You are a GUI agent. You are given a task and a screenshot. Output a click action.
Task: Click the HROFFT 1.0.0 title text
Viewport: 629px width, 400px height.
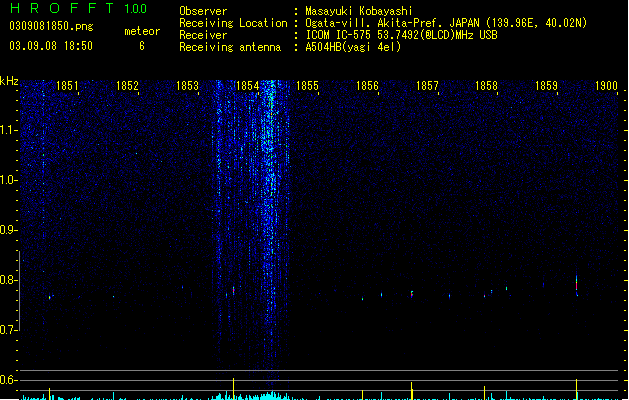(x=79, y=8)
